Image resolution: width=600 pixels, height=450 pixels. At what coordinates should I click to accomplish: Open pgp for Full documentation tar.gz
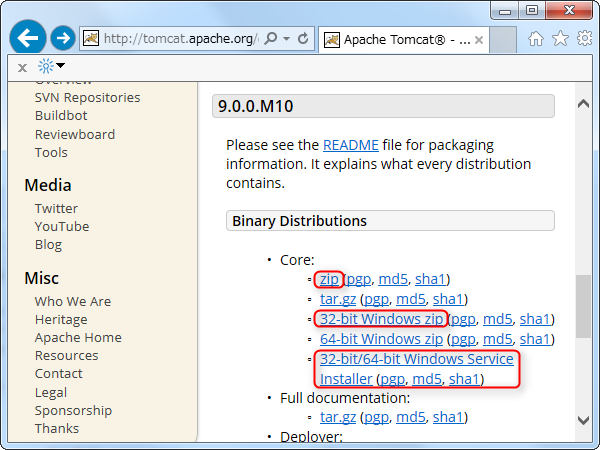tap(376, 417)
